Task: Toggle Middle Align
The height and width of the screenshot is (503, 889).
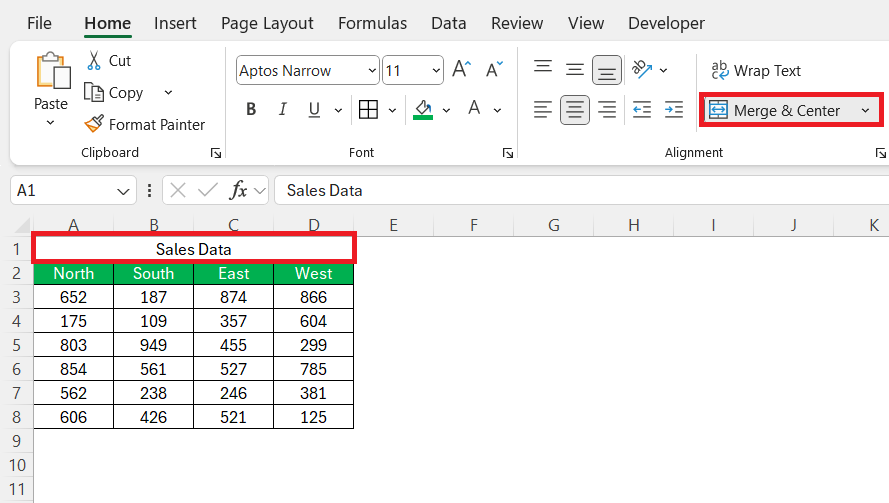Action: coord(575,70)
